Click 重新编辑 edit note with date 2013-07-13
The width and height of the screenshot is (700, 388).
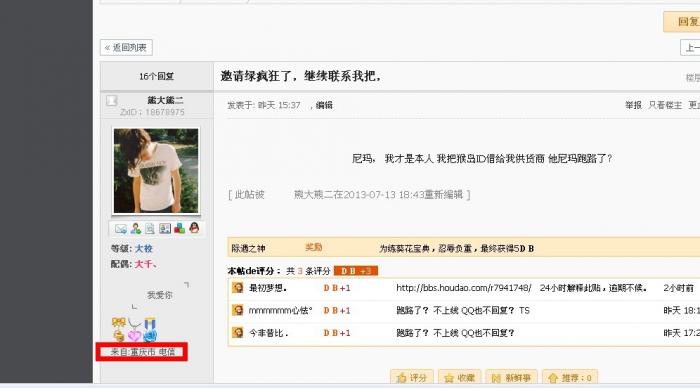point(349,195)
